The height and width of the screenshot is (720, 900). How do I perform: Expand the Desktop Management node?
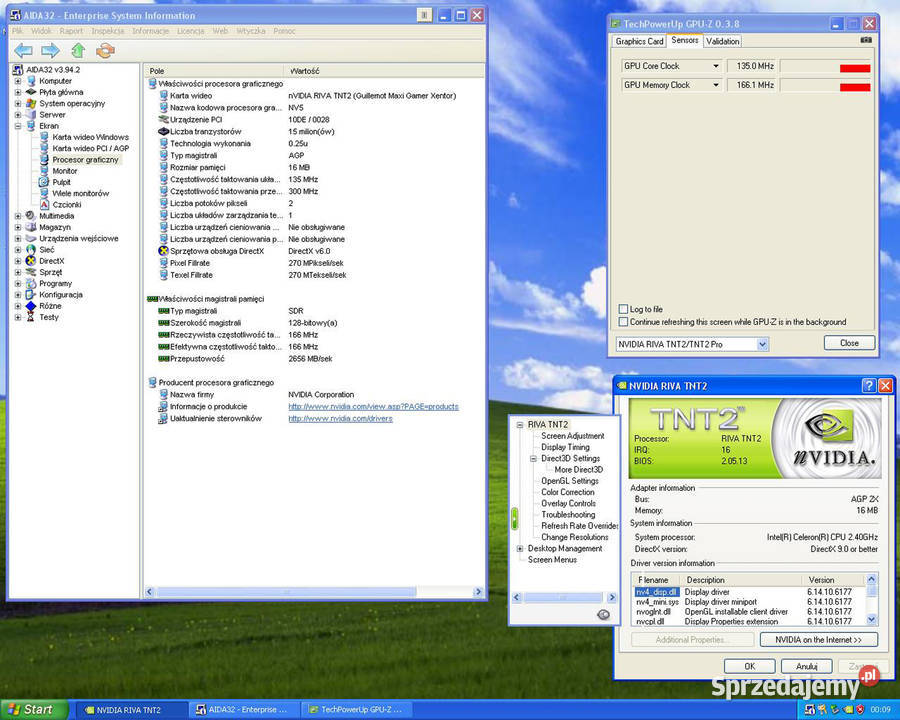pyautogui.click(x=519, y=548)
